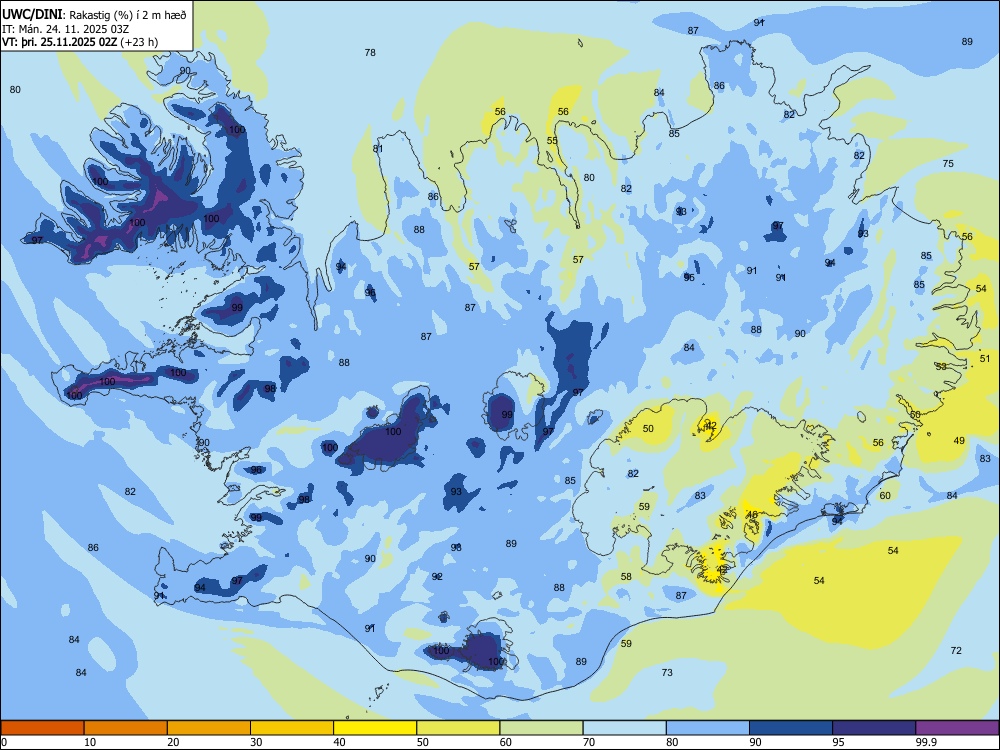Click the bright yellow 40–50 legend swatch
1000x750 pixels.
(375, 728)
